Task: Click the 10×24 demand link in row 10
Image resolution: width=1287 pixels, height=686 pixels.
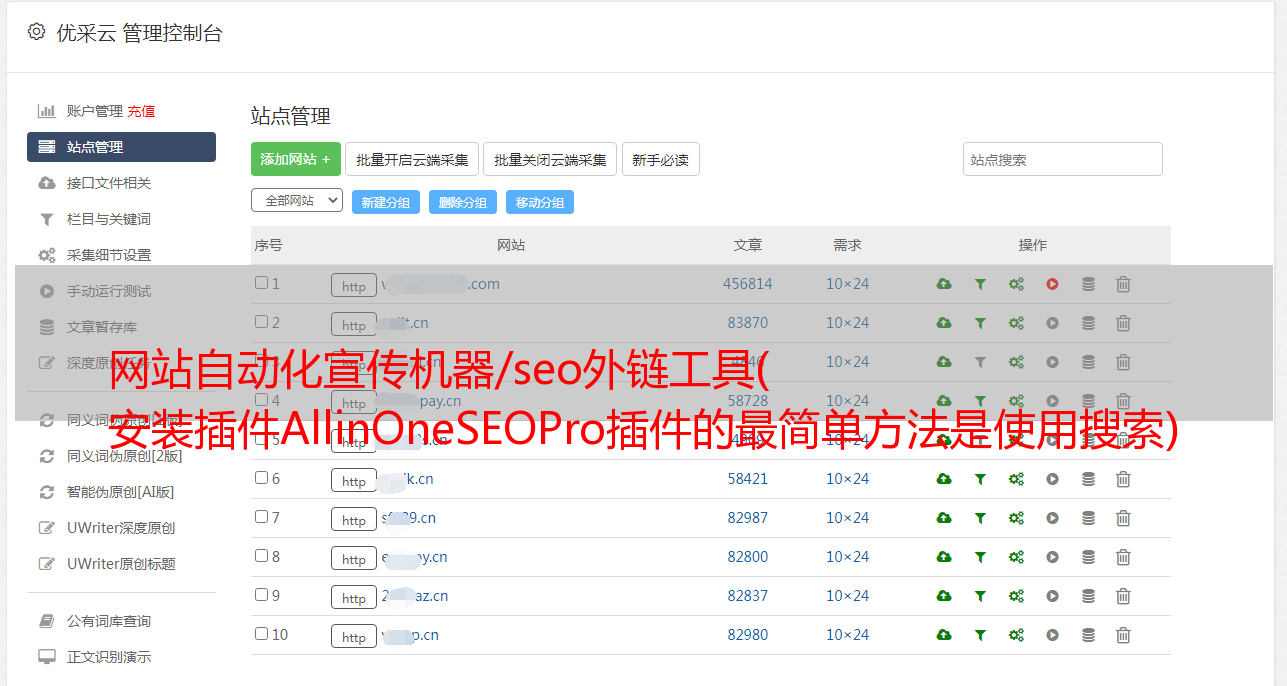Action: pos(848,635)
